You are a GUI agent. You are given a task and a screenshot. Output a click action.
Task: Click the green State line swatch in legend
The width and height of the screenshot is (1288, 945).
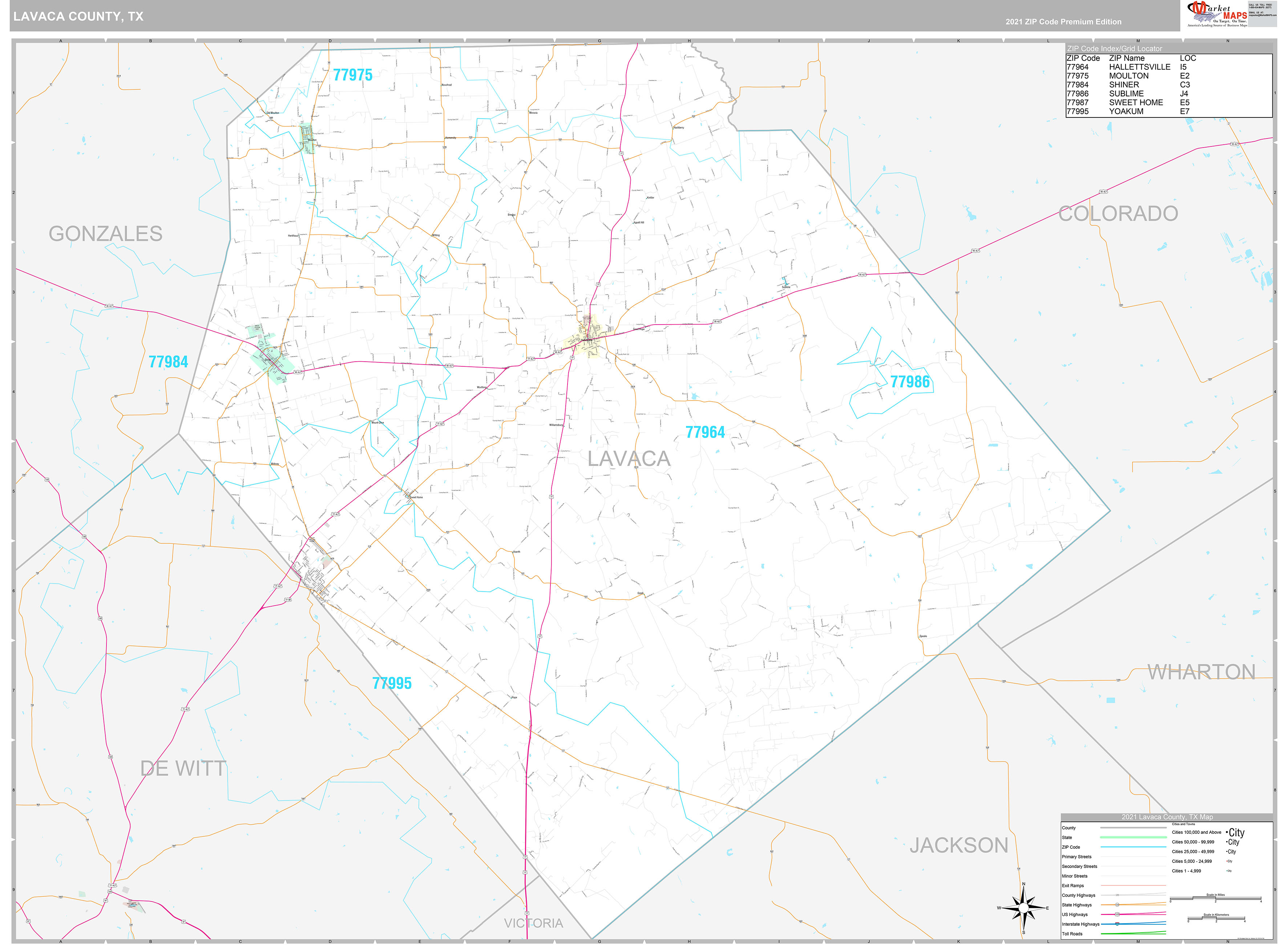click(x=1134, y=837)
